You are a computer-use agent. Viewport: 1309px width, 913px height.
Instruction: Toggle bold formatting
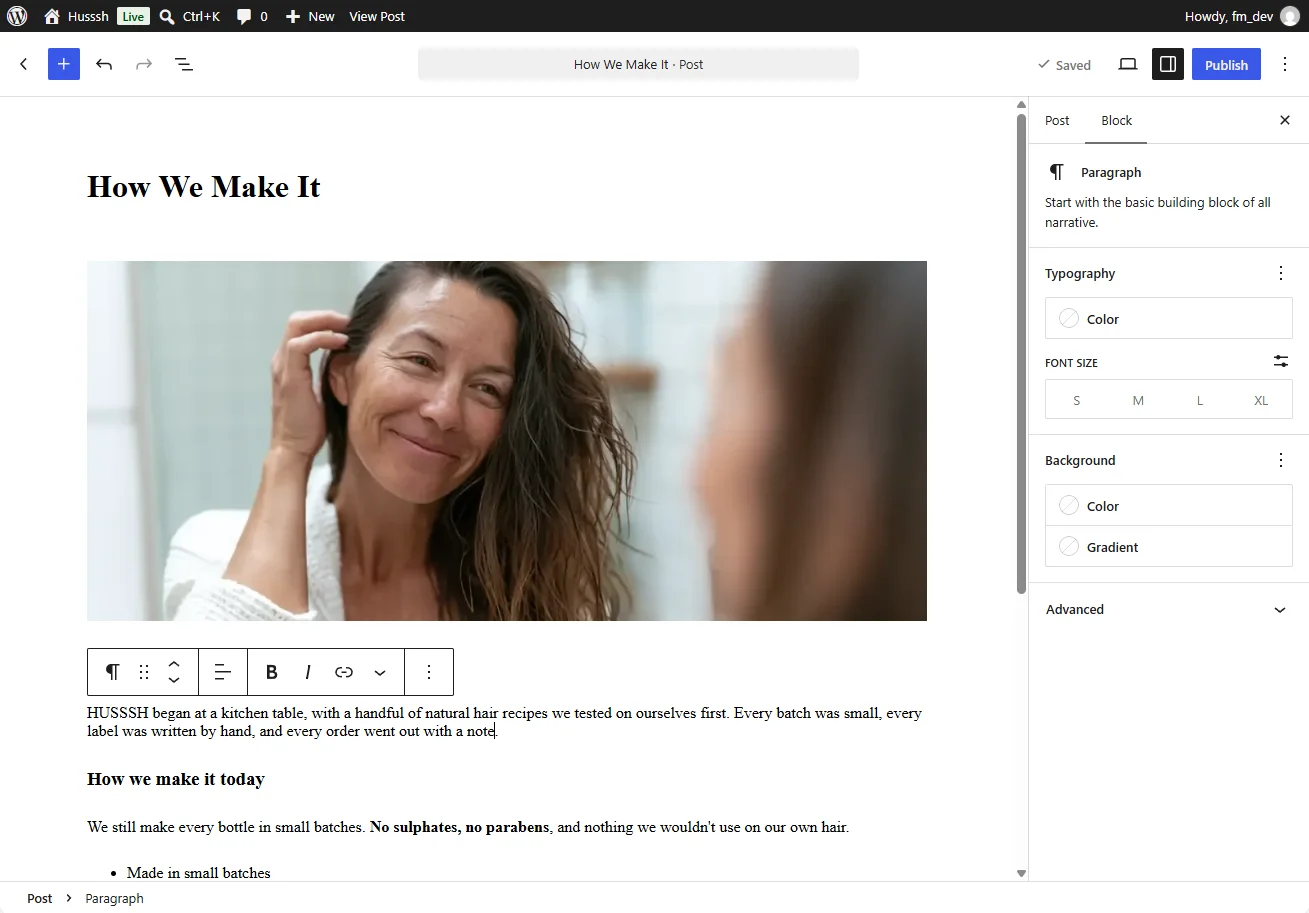[x=271, y=672]
